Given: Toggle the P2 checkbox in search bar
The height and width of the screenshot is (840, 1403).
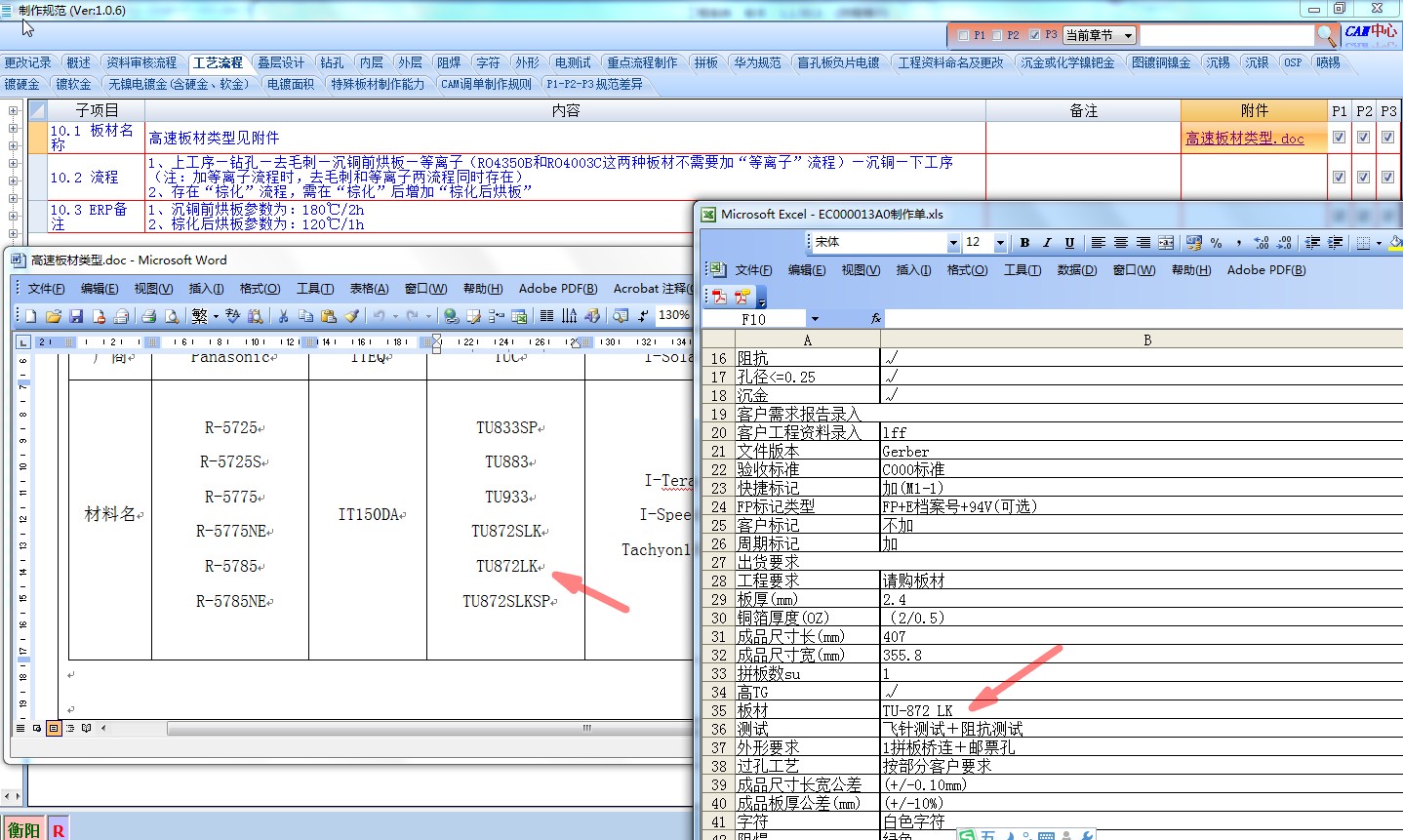Looking at the screenshot, I should (997, 35).
